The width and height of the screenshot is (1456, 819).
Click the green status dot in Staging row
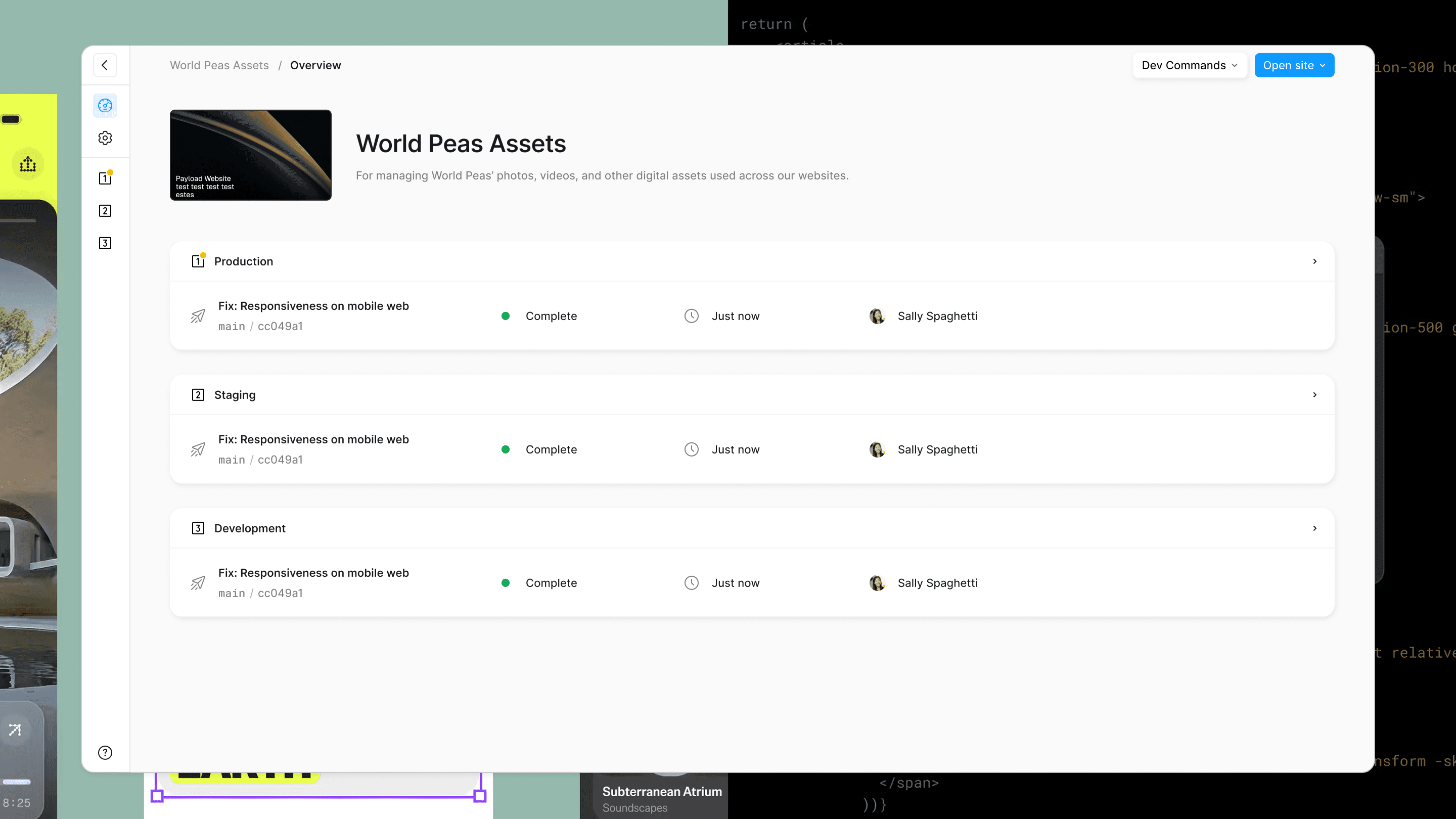pos(506,449)
